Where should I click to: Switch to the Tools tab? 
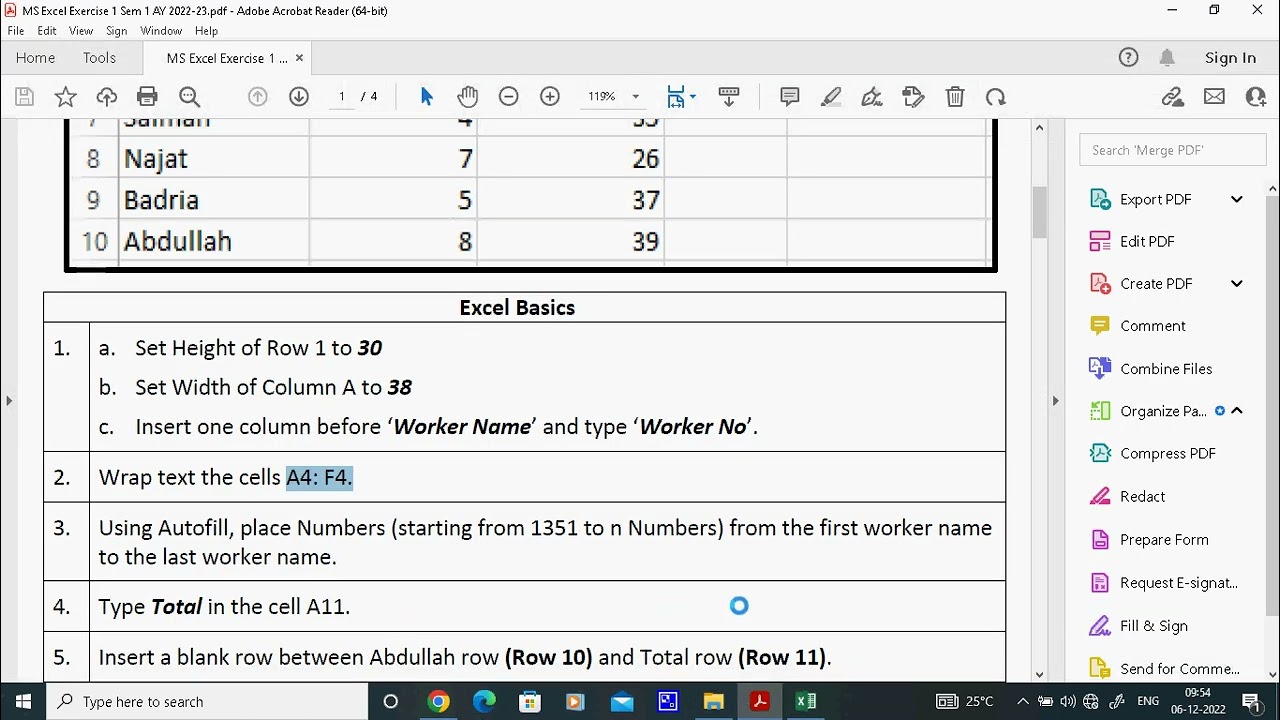coord(99,58)
